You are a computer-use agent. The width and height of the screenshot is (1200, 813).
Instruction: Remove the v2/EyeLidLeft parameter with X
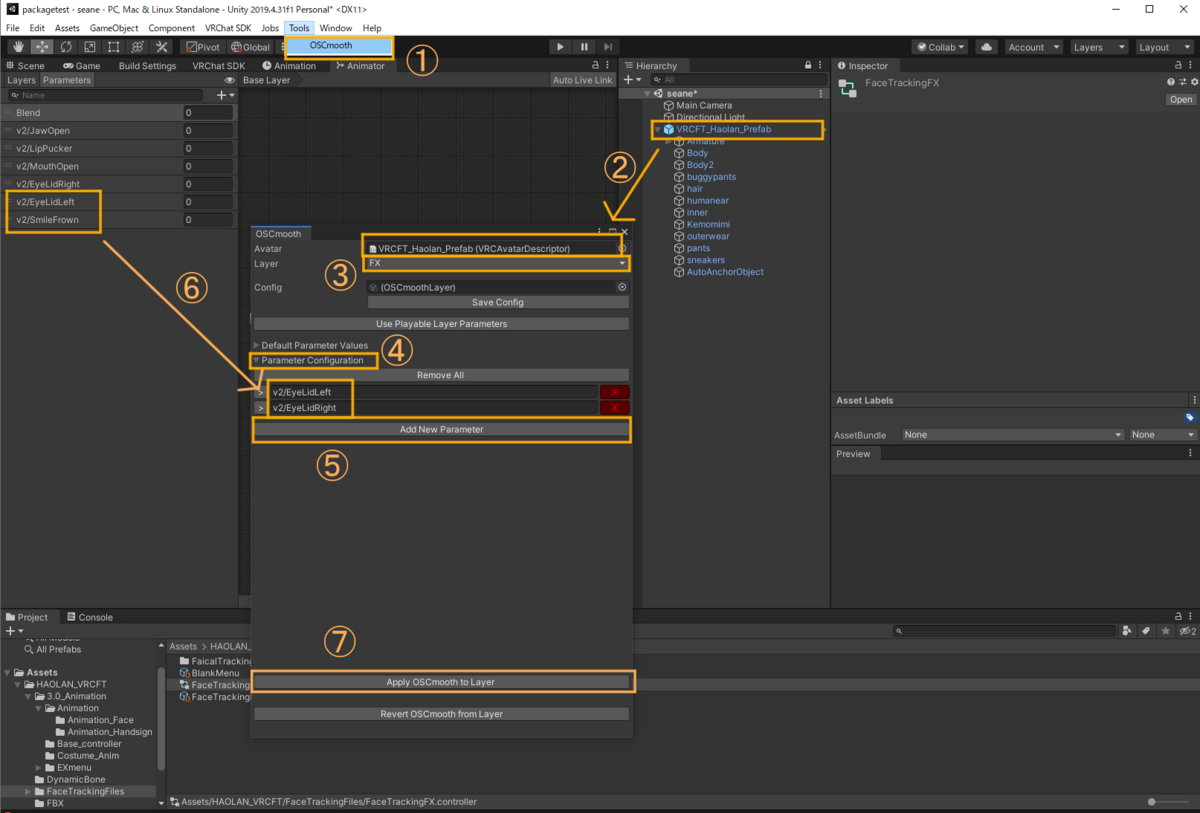[x=614, y=393]
